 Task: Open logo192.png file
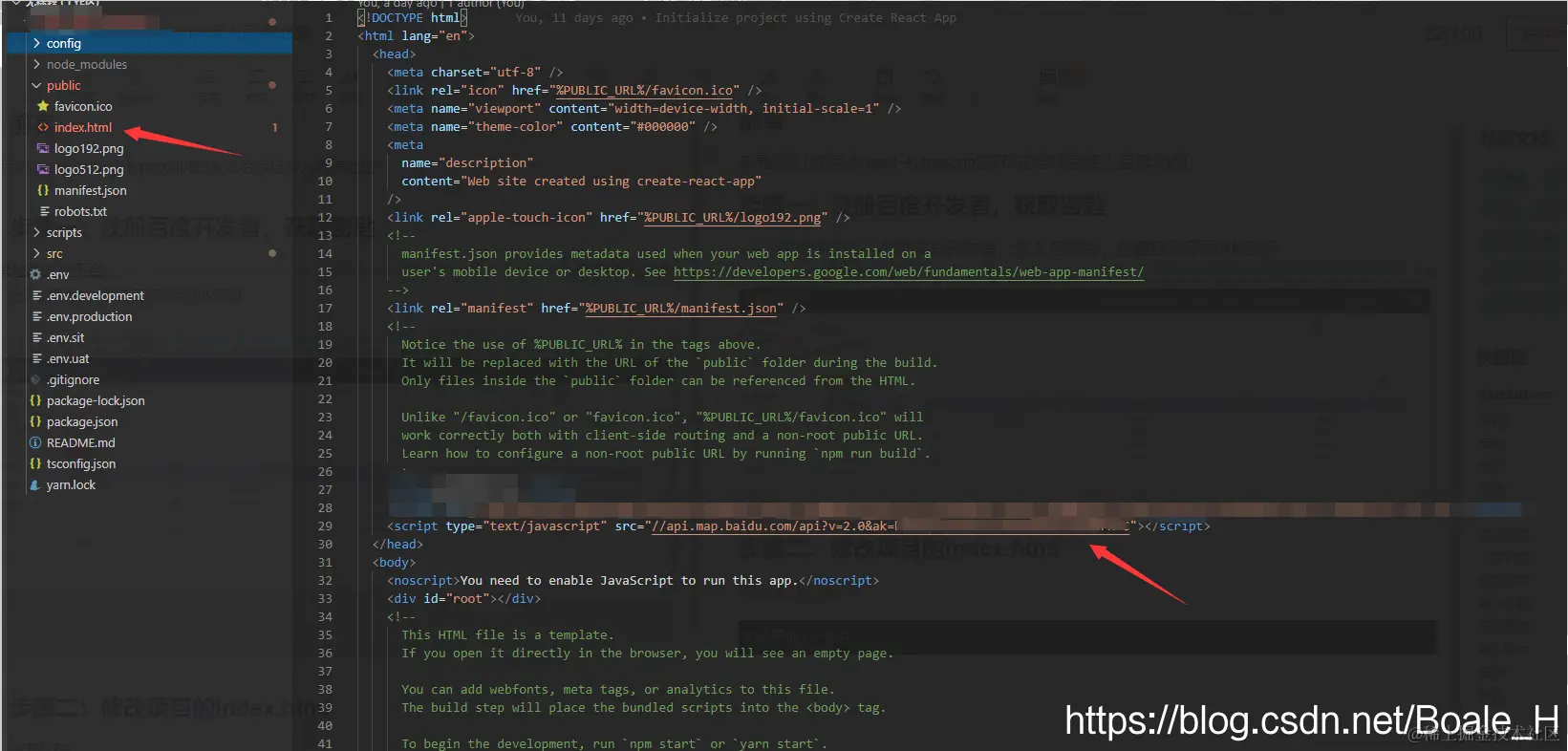click(x=89, y=148)
